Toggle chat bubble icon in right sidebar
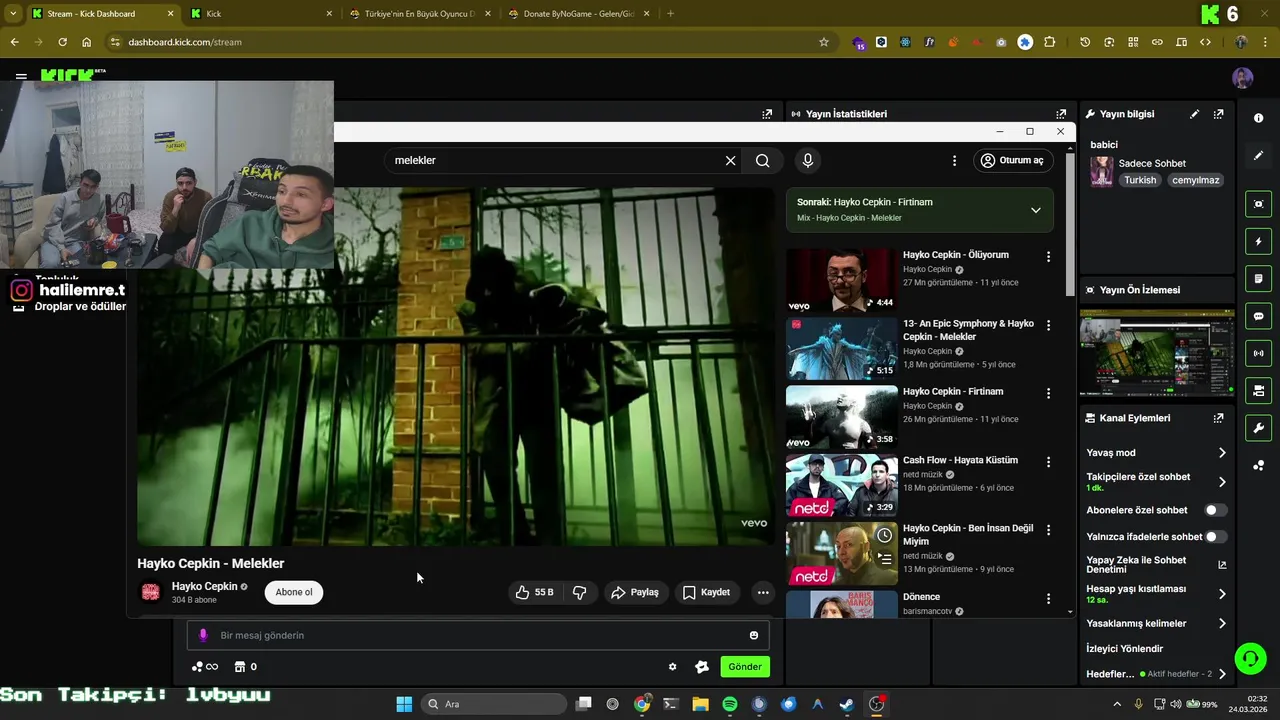The height and width of the screenshot is (720, 1280). point(1258,316)
